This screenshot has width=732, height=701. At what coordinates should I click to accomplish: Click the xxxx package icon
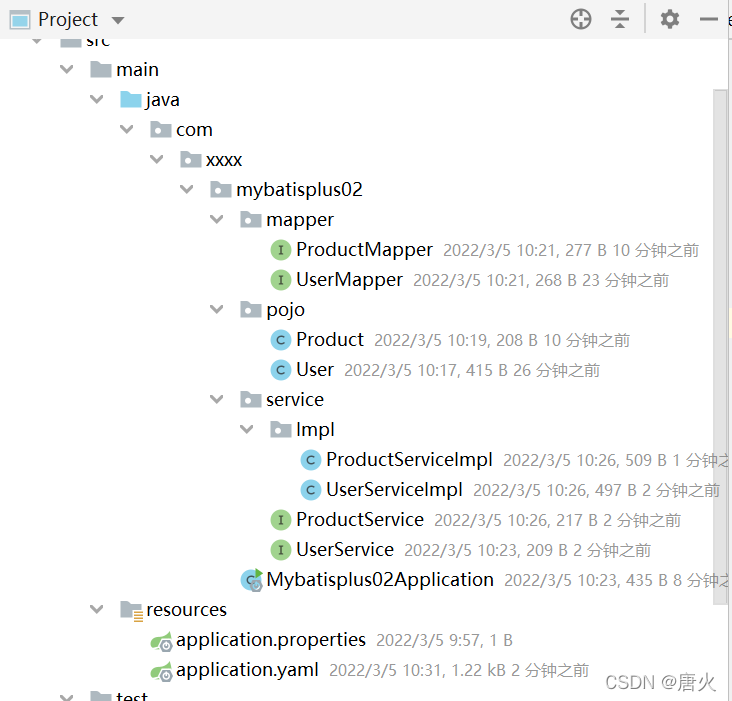pos(190,160)
